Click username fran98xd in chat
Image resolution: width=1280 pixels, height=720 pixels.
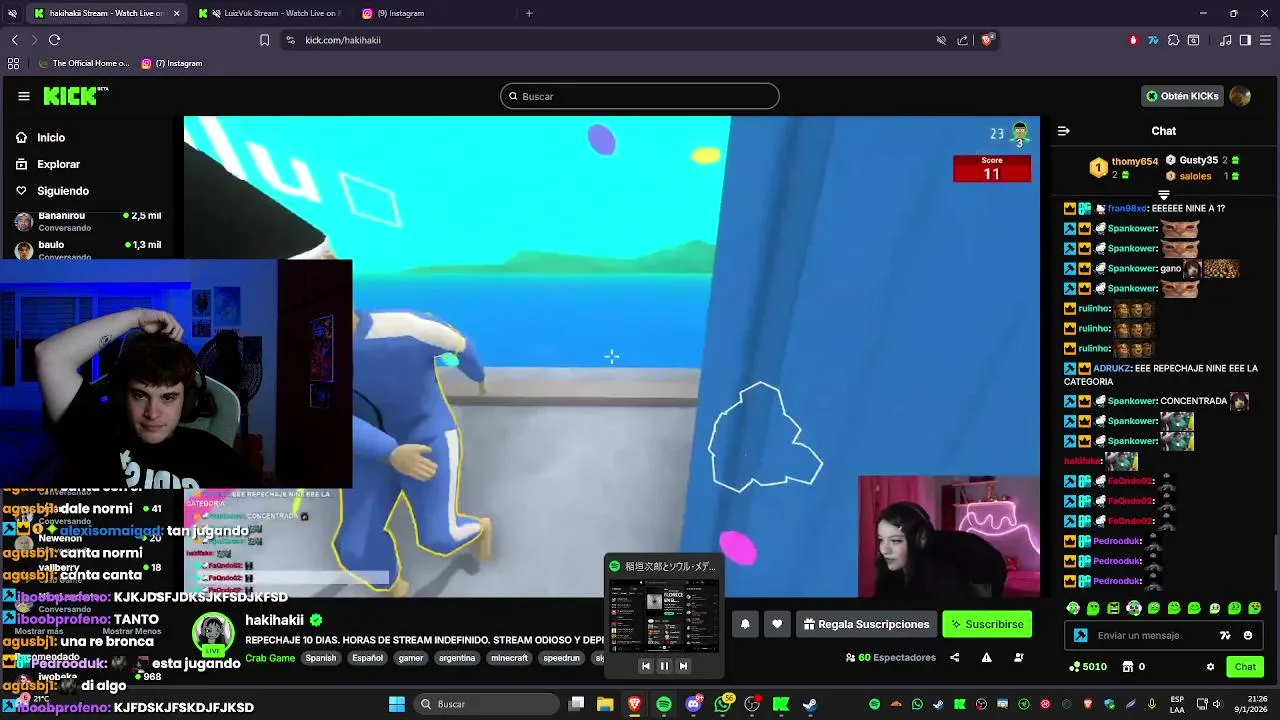click(1127, 209)
